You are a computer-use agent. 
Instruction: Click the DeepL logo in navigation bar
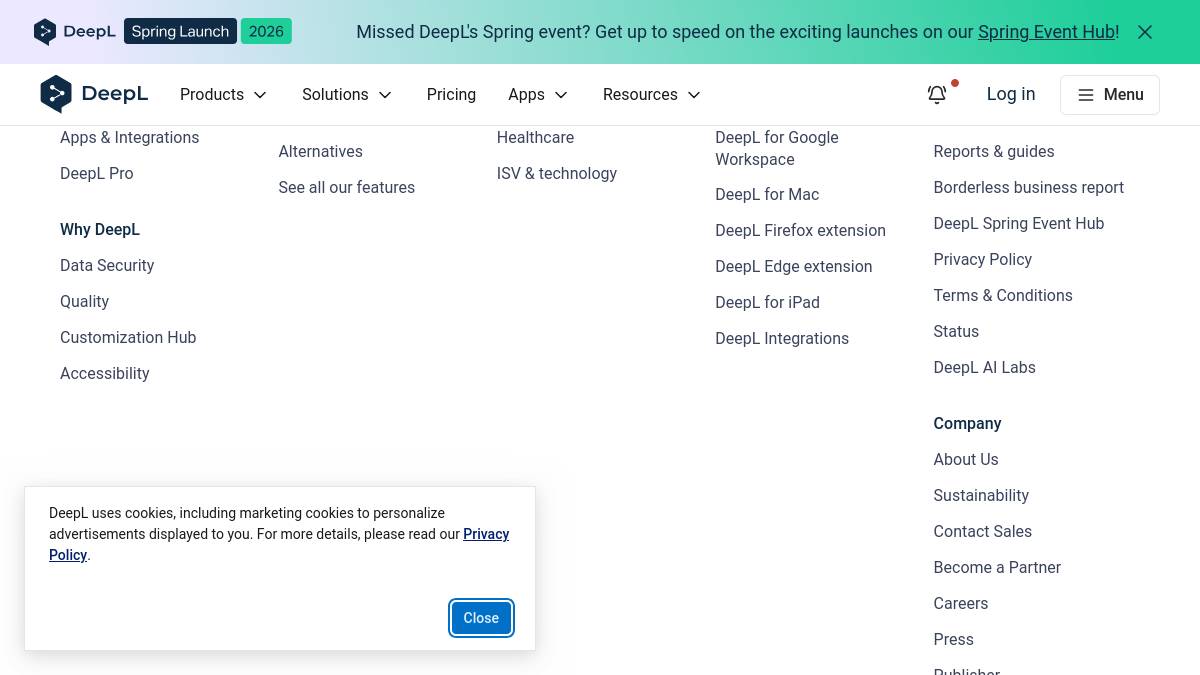pyautogui.click(x=94, y=94)
